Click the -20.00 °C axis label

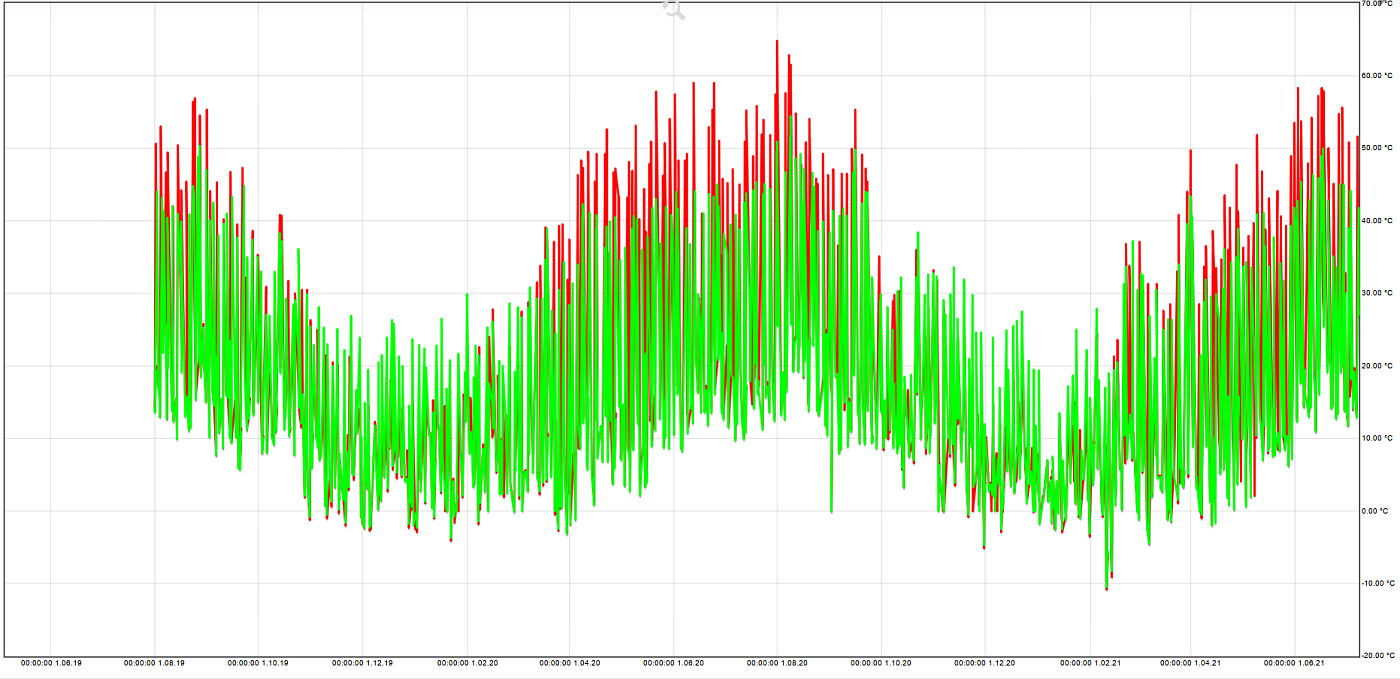[x=1377, y=655]
